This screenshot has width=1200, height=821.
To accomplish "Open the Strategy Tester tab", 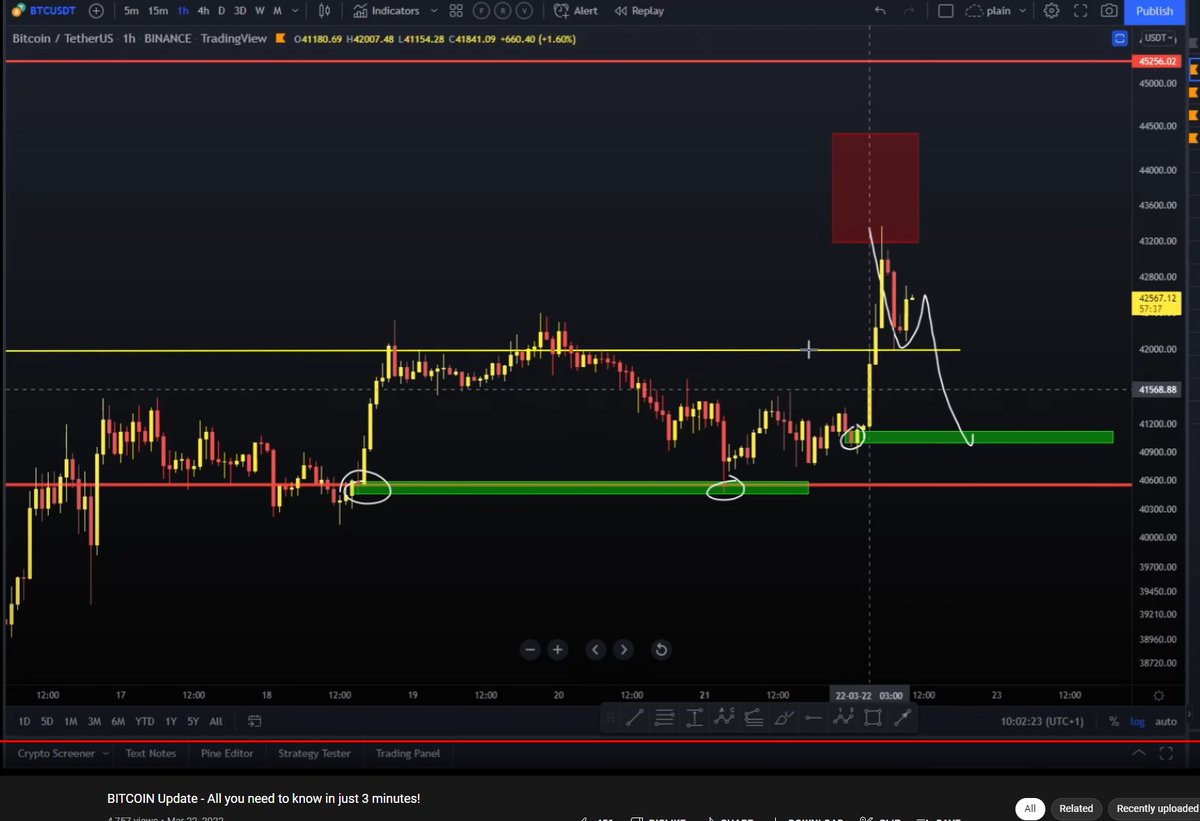I will pos(314,753).
